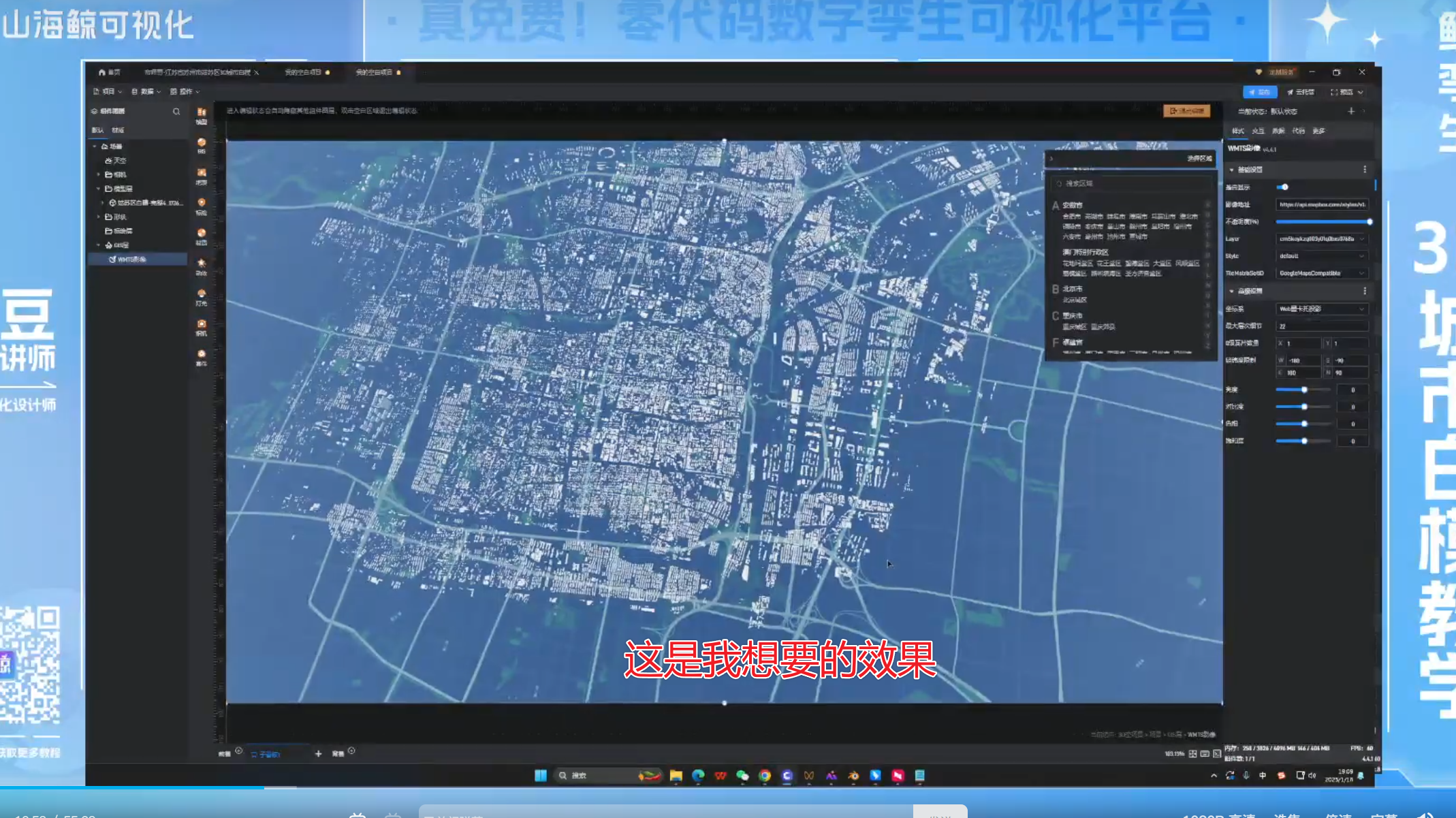Open more options for 基础设置 section
Viewport: 1456px width, 818px height.
[x=1365, y=170]
